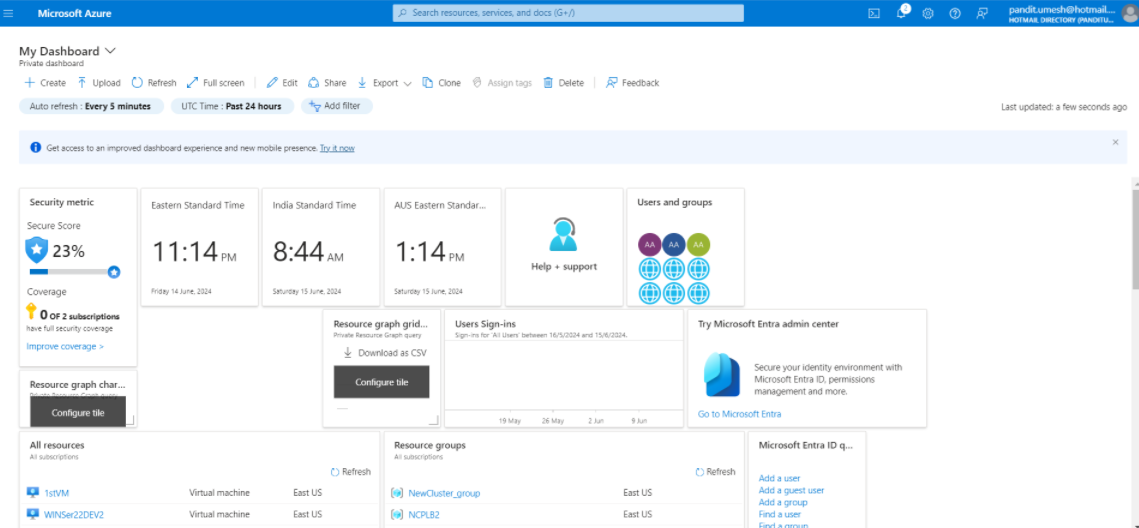Clone the dashboard
This screenshot has width=1139, height=528.
pos(442,83)
